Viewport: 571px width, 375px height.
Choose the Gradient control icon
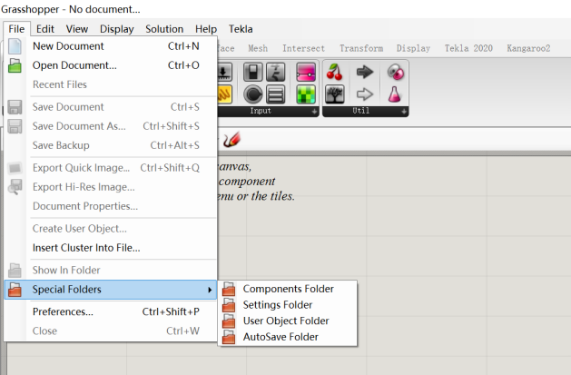(306, 72)
